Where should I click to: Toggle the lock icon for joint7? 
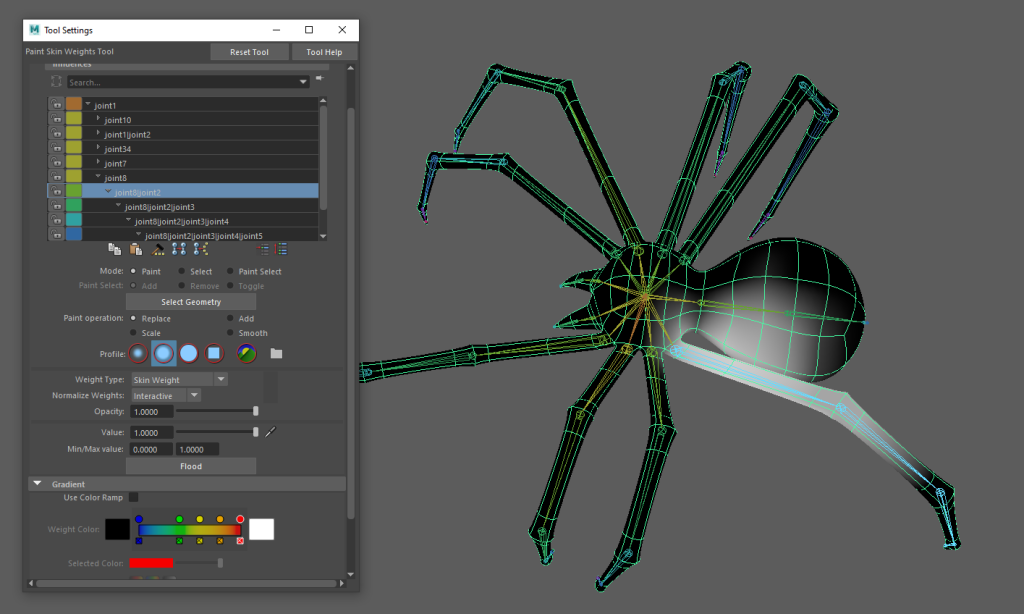(57, 163)
